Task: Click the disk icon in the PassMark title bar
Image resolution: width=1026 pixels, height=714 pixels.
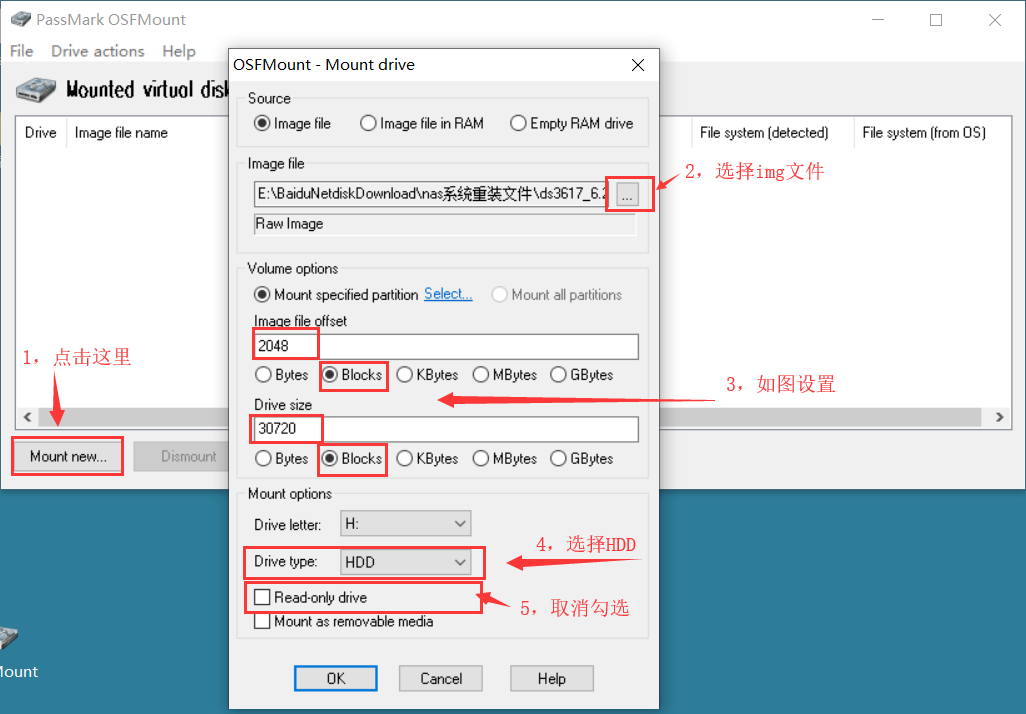Action: [21, 18]
